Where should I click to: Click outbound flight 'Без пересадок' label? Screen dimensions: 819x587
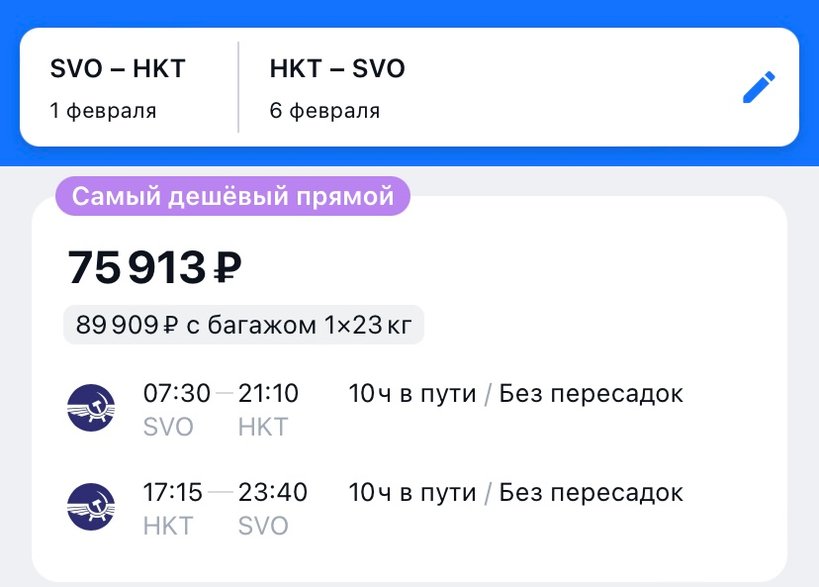(x=591, y=394)
